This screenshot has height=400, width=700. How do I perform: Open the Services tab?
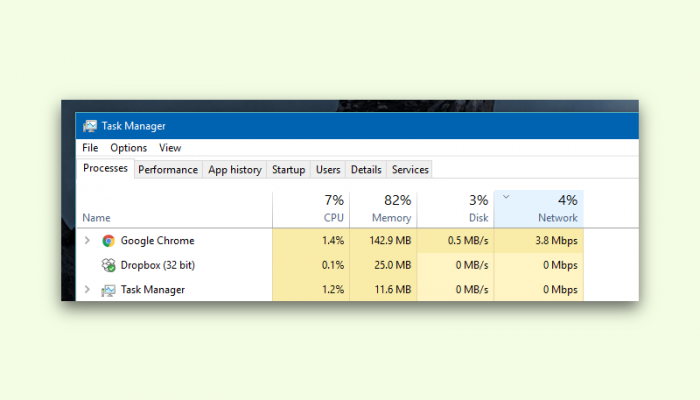tap(410, 170)
